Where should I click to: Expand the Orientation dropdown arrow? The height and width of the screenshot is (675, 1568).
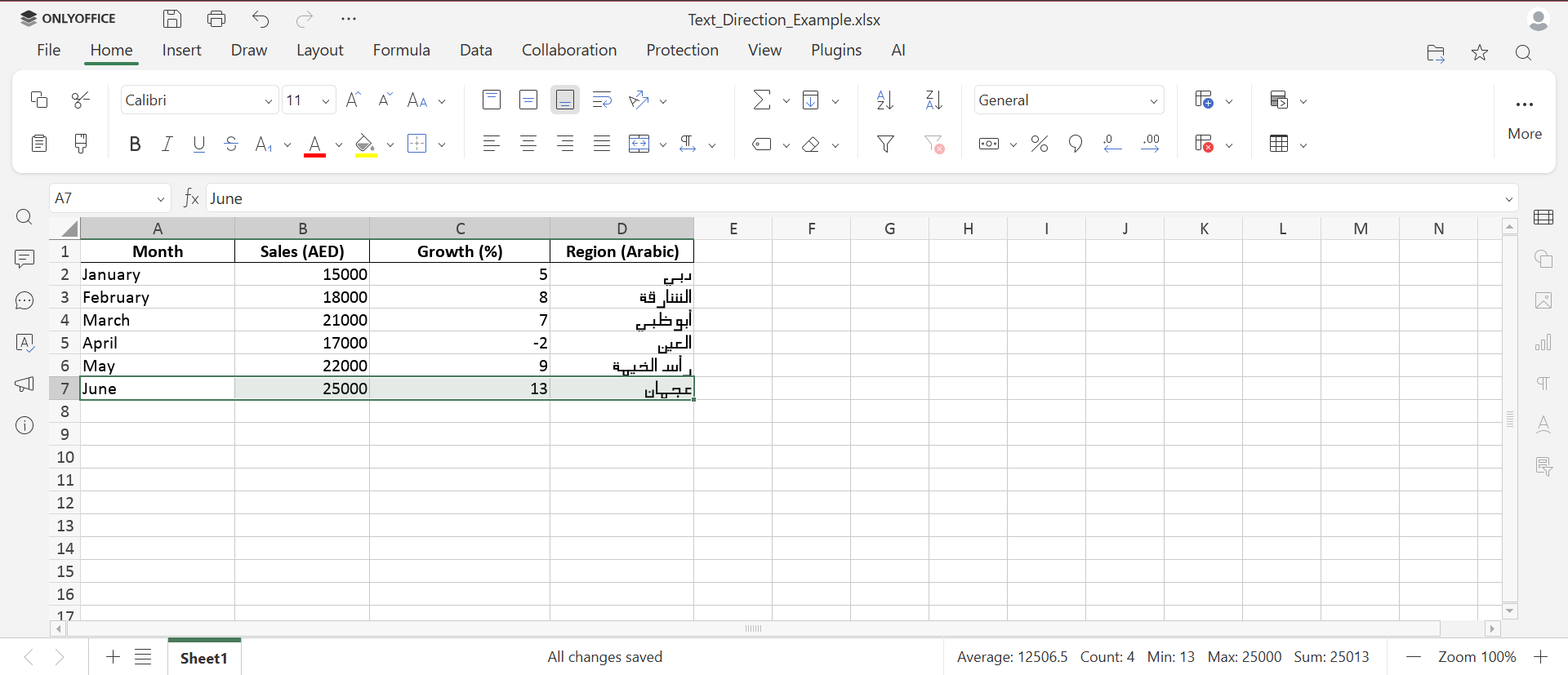click(663, 101)
